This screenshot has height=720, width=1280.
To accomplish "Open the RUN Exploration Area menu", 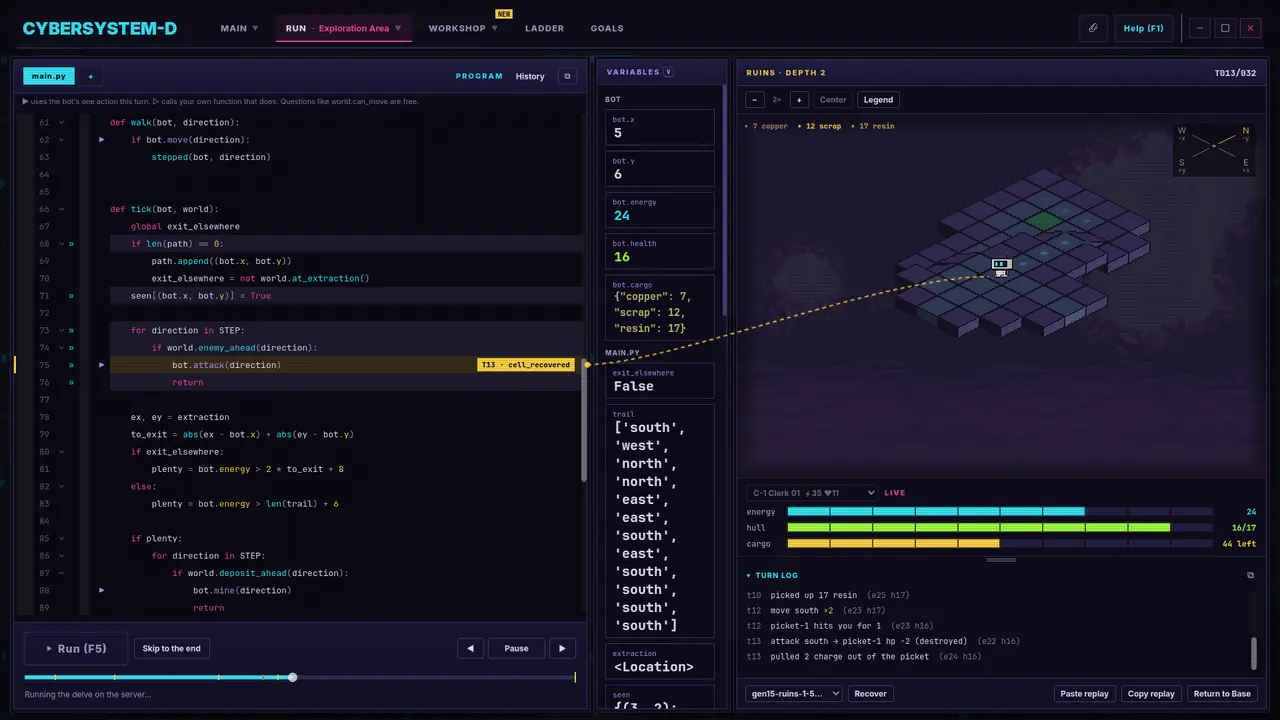I will 343,28.
